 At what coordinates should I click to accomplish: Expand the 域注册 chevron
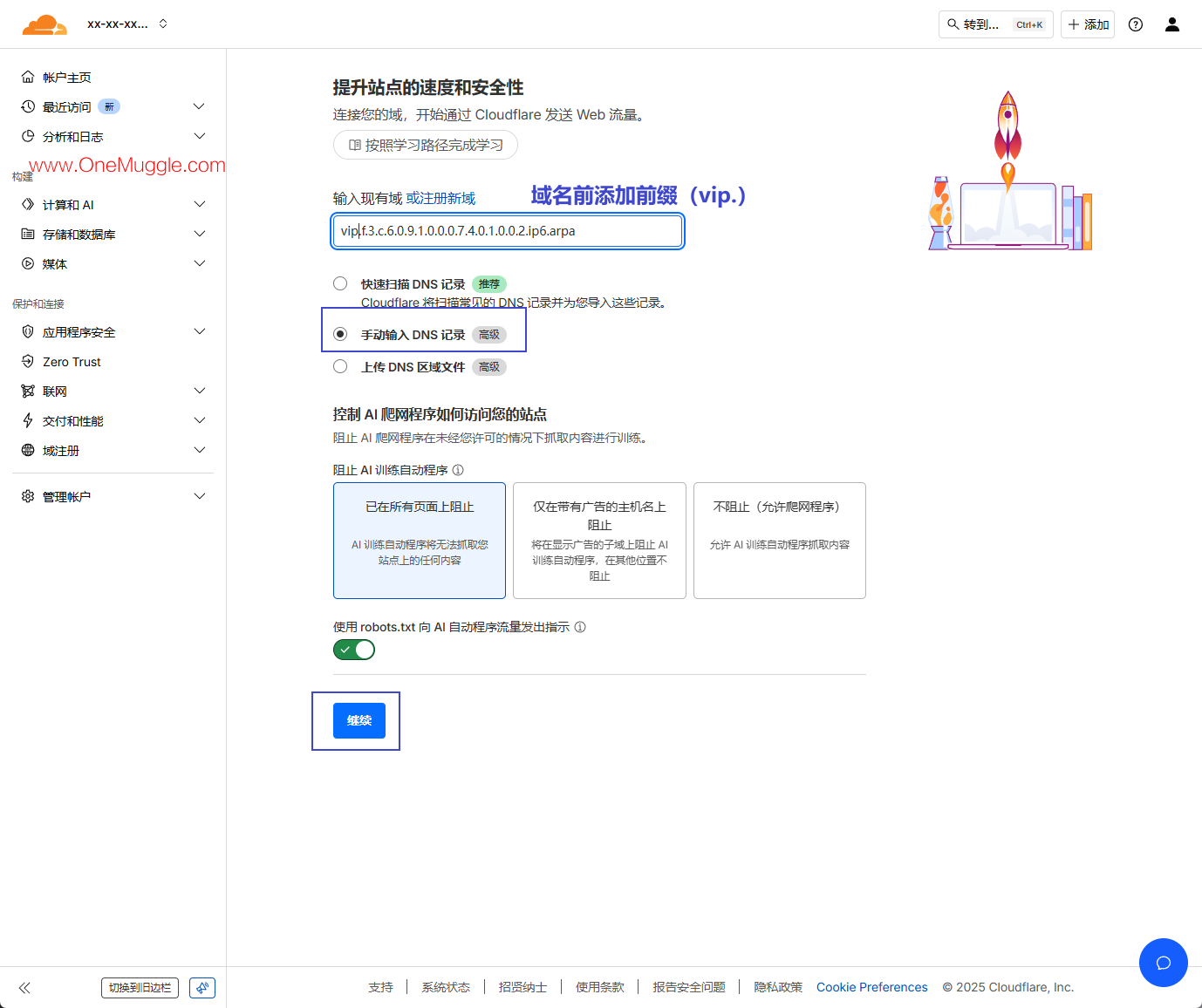(199, 450)
